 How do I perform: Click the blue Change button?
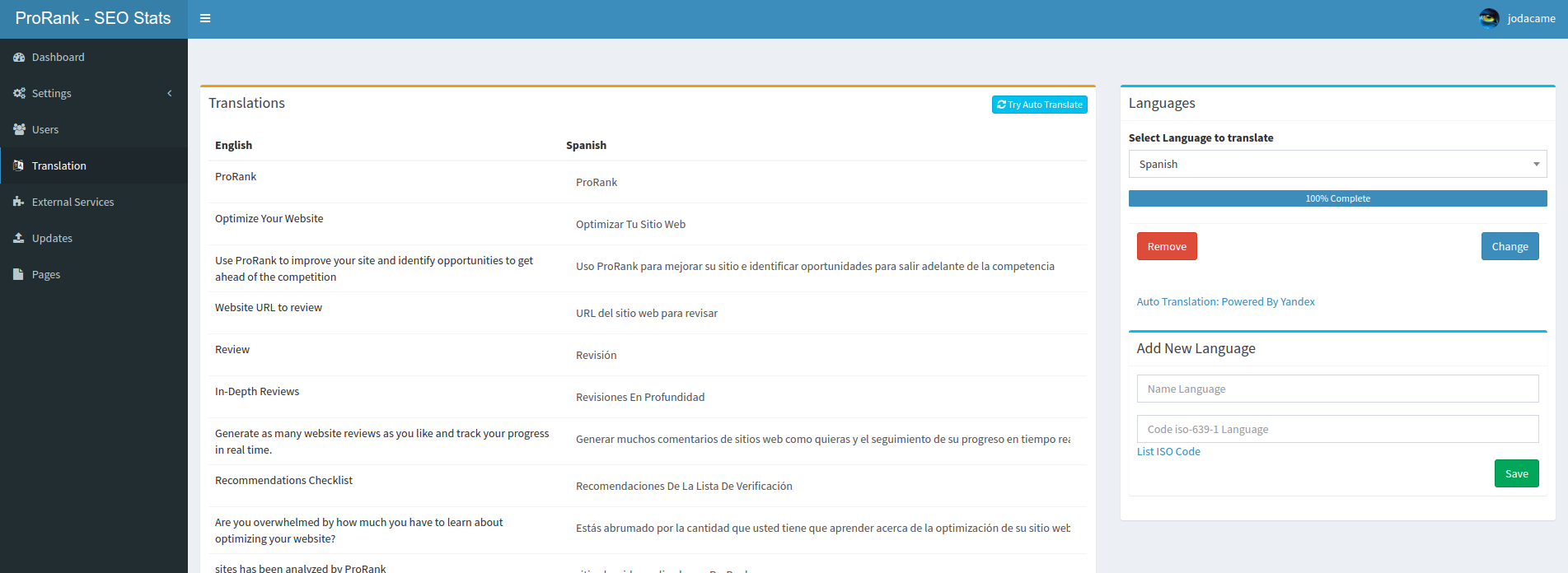click(x=1509, y=246)
